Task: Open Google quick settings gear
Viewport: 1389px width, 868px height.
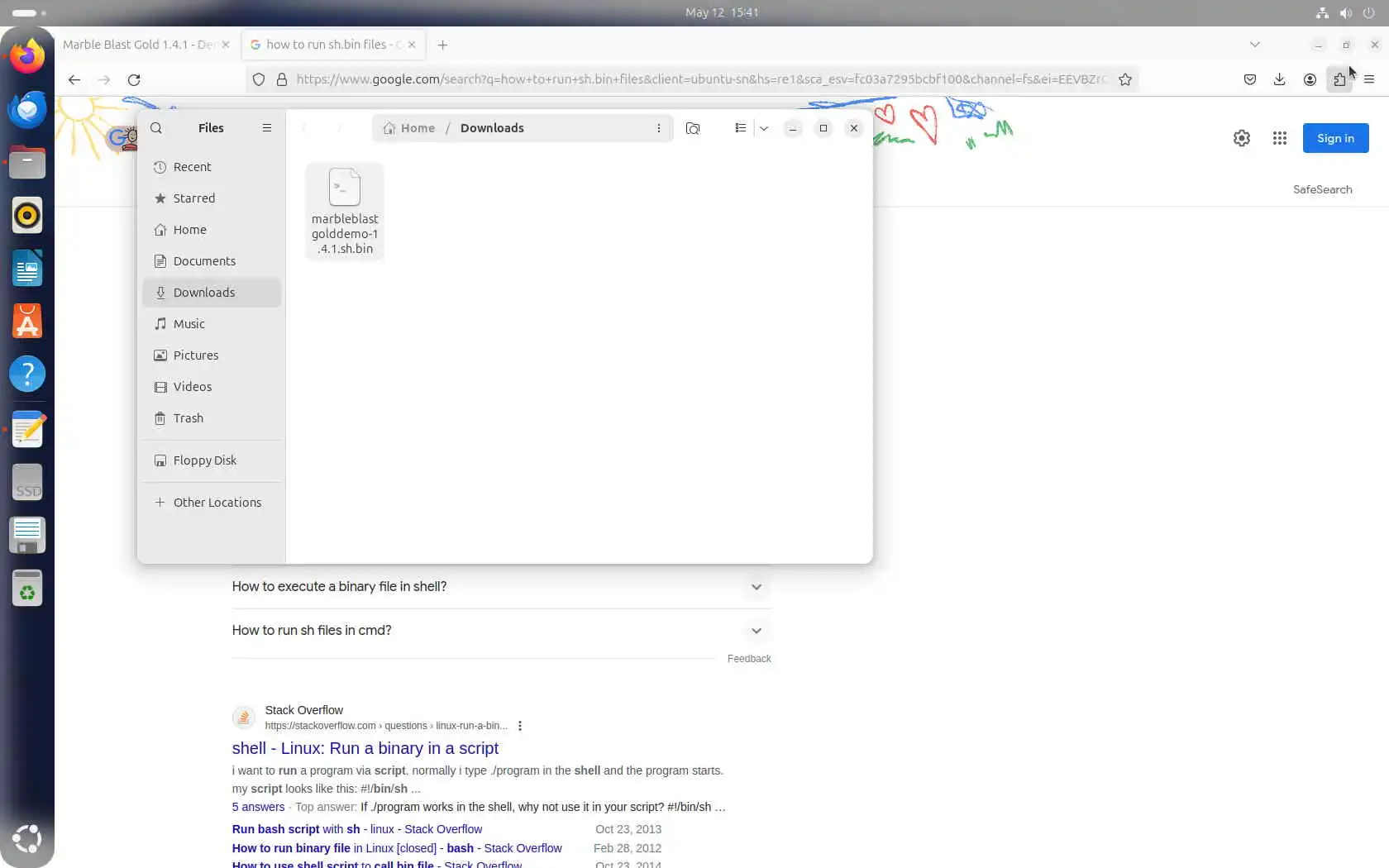Action: pyautogui.click(x=1242, y=138)
